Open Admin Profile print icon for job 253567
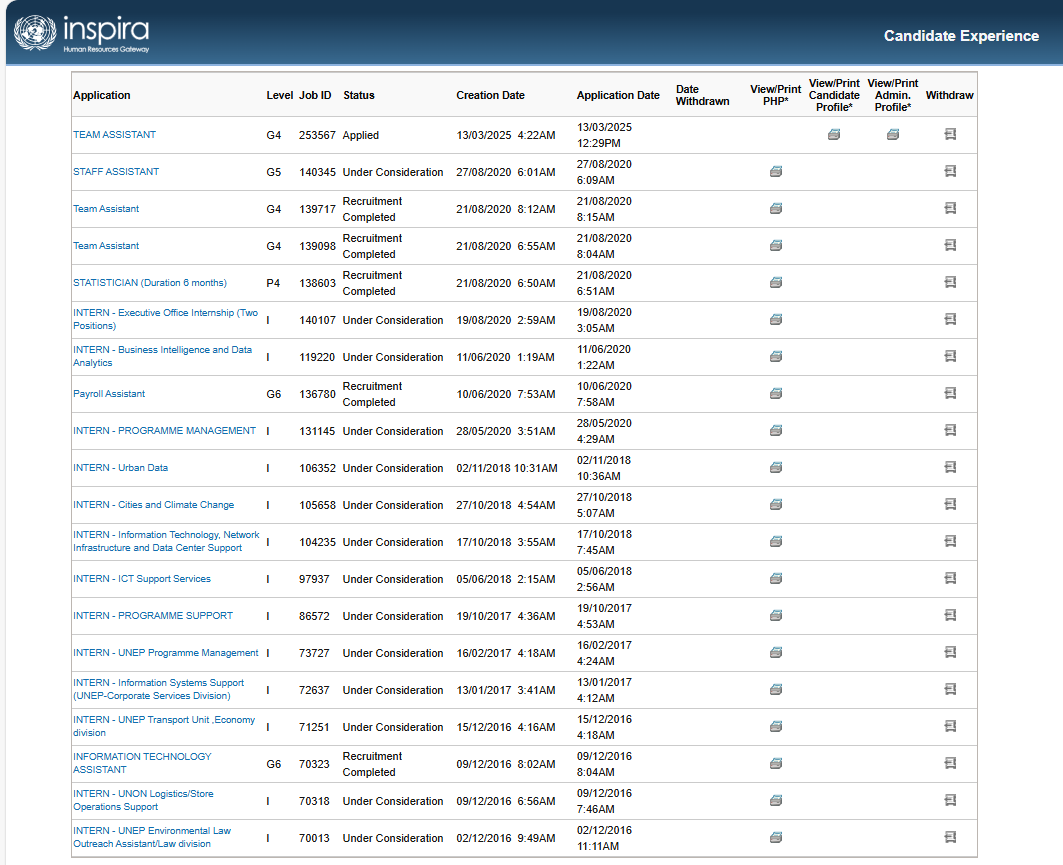The image size is (1063, 865). (893, 134)
